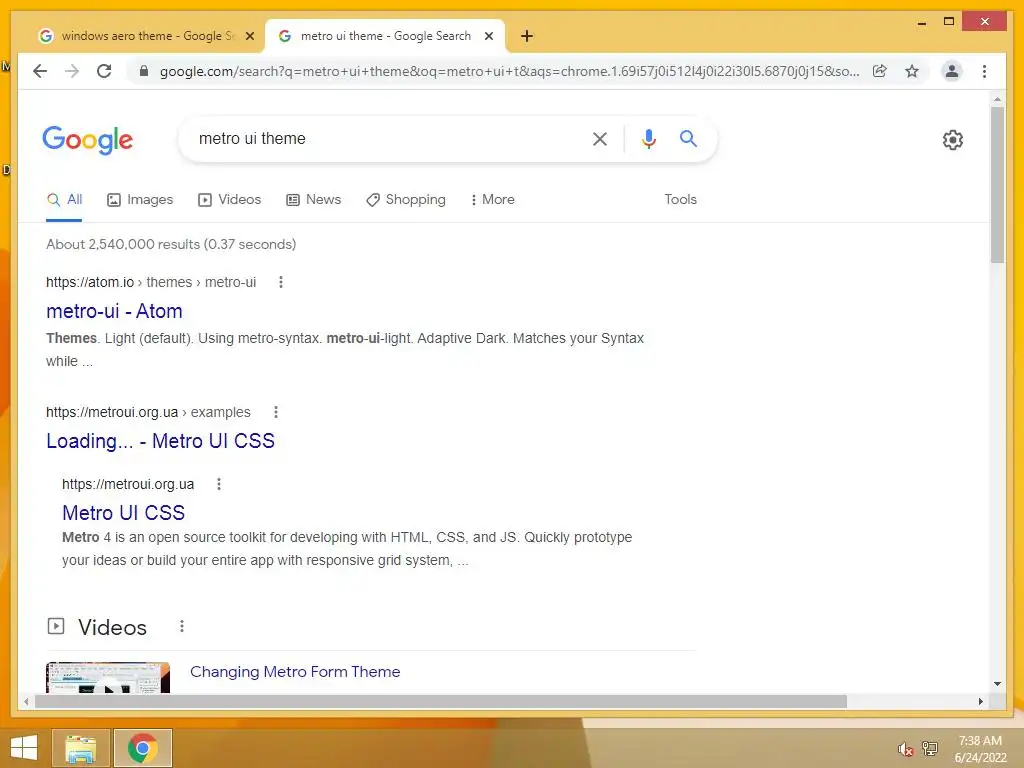Click the 'Changing Metro Form Theme' video thumbnail

click(108, 677)
